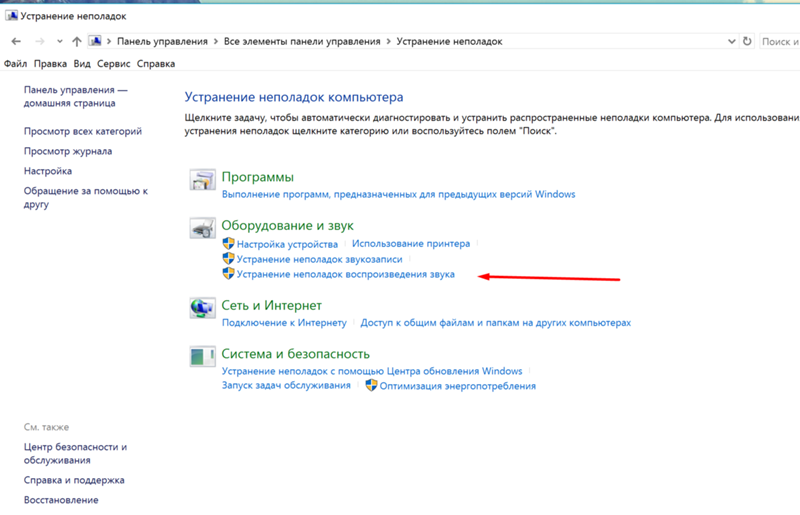Open Настройка in the sidebar
Screen dimensions: 800x515
[47, 171]
